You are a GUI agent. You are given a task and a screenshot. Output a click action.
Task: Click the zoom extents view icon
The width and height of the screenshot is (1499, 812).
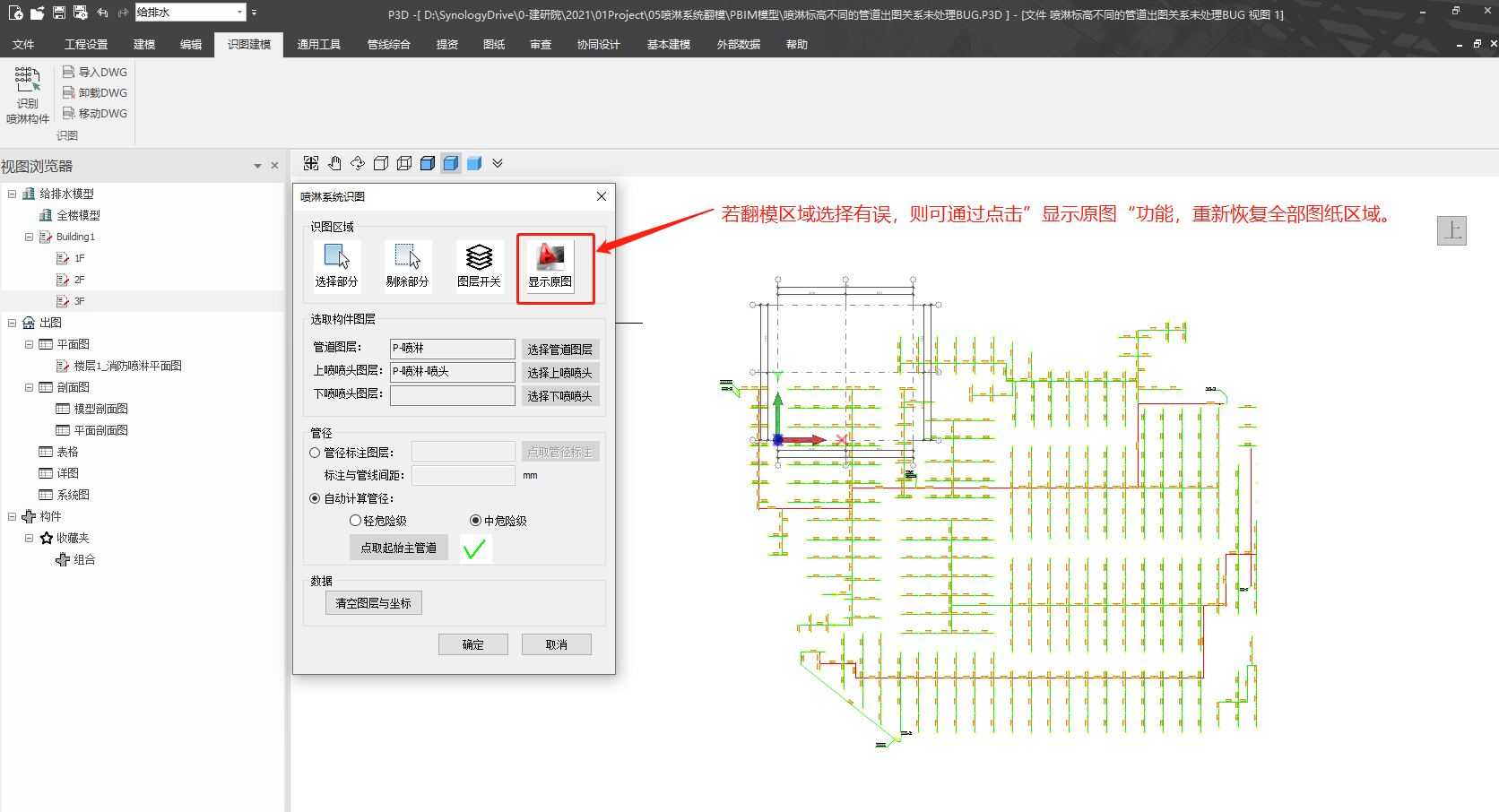coord(311,163)
